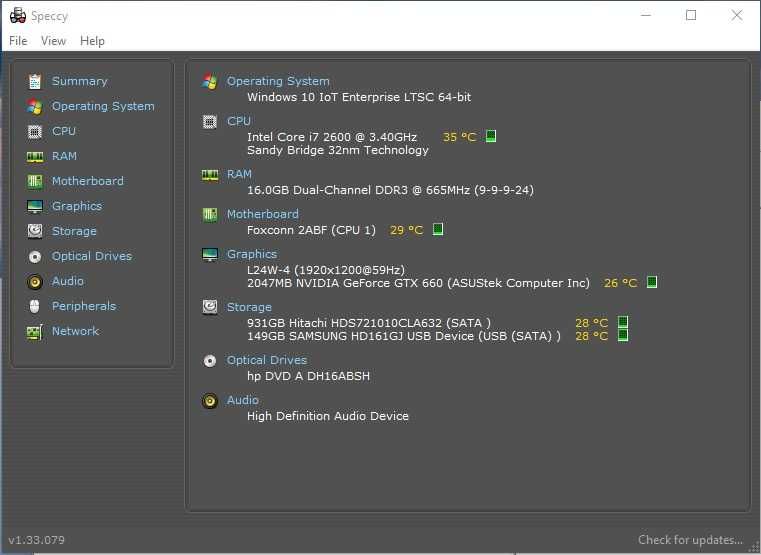Open the File menu
The width and height of the screenshot is (761, 555).
[18, 41]
